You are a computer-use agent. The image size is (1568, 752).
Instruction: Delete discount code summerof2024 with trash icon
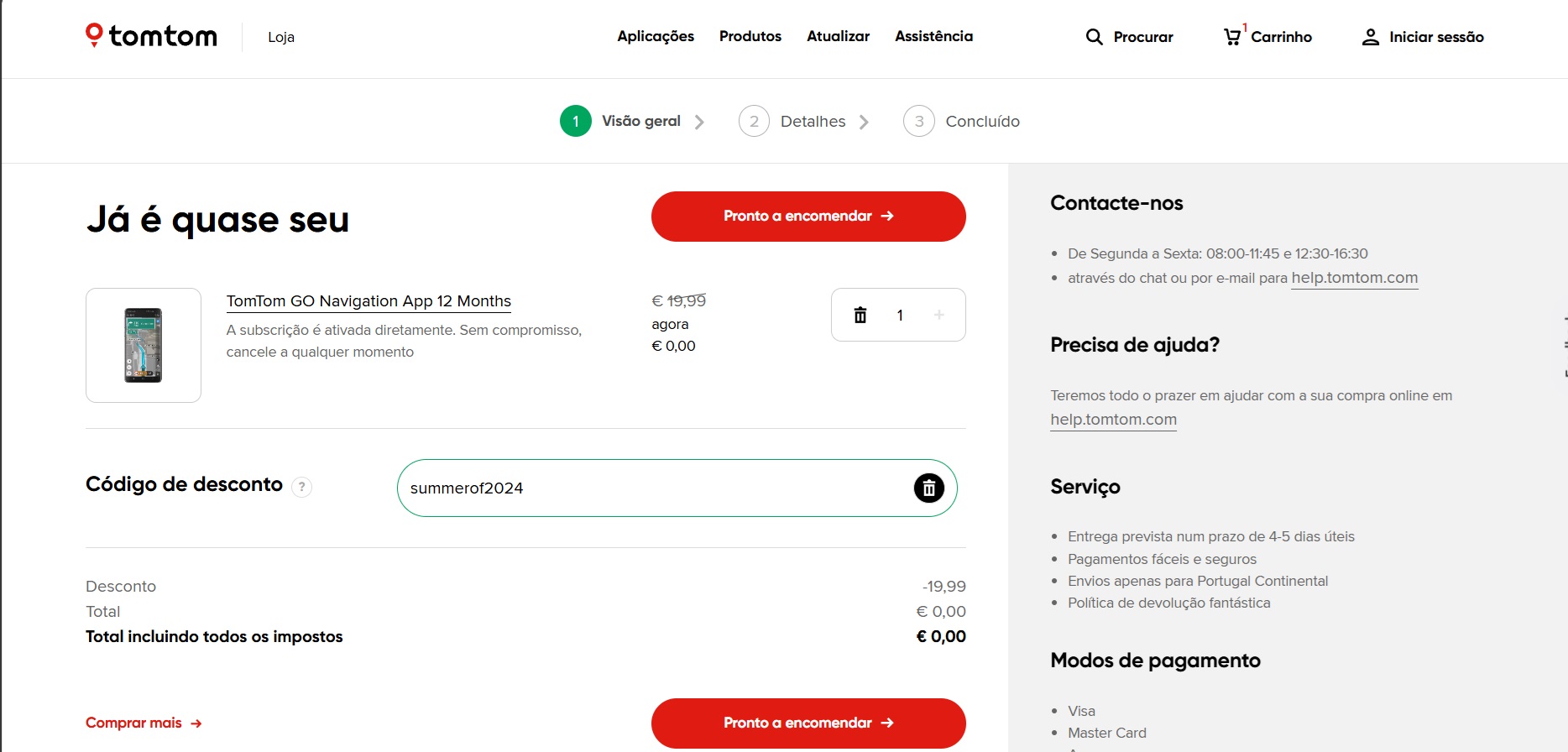(929, 488)
